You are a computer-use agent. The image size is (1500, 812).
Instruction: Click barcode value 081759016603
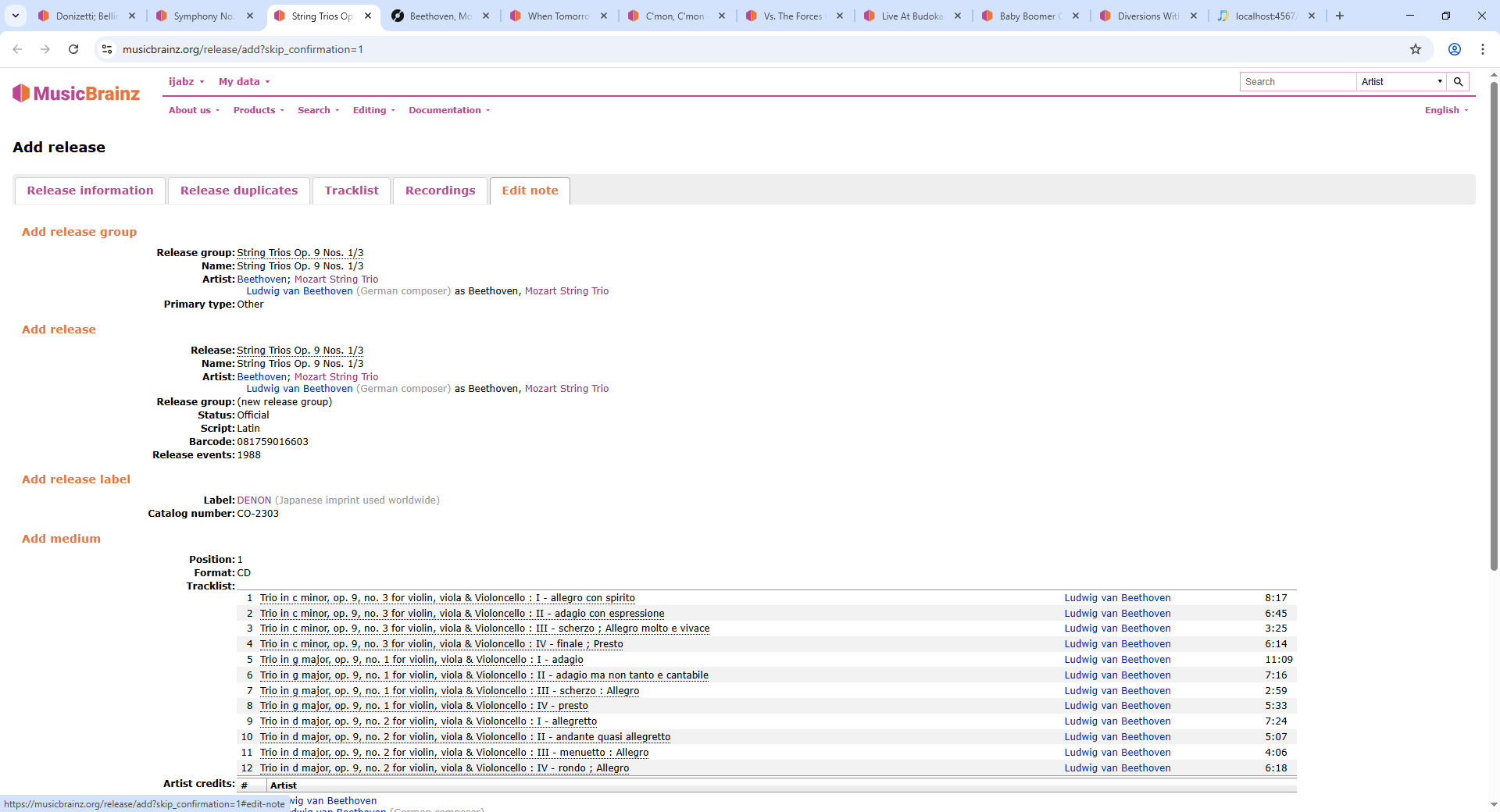tap(273, 442)
